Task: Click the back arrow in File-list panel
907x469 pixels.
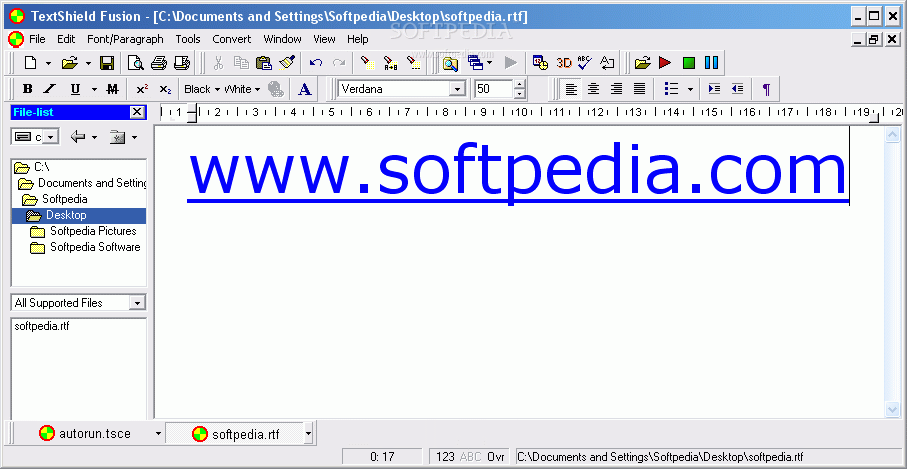Action: tap(78, 137)
